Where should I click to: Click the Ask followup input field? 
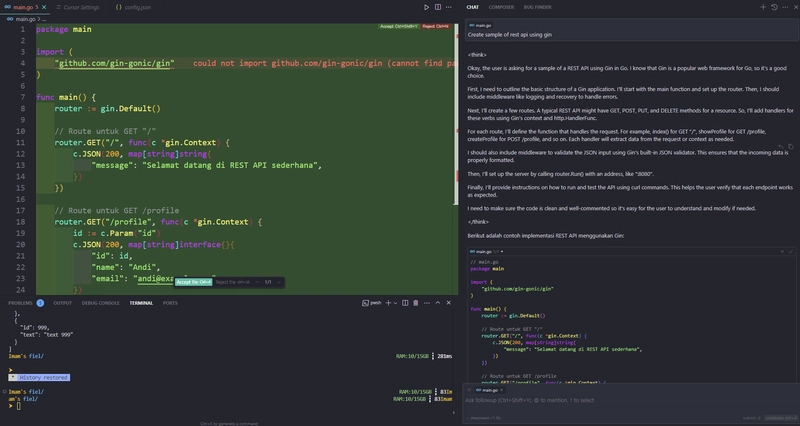tap(600, 399)
